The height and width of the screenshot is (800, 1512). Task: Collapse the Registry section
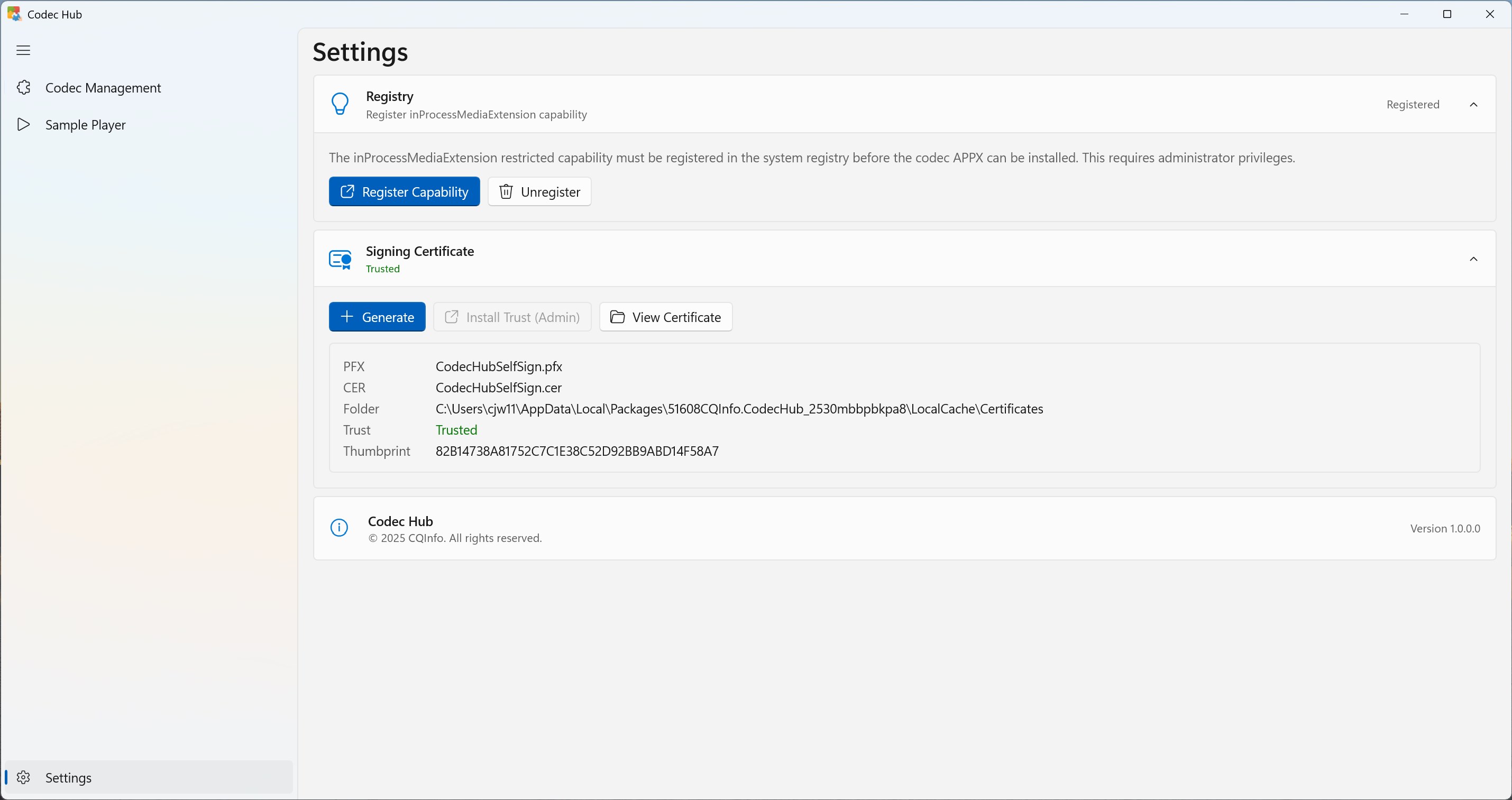coord(1473,105)
